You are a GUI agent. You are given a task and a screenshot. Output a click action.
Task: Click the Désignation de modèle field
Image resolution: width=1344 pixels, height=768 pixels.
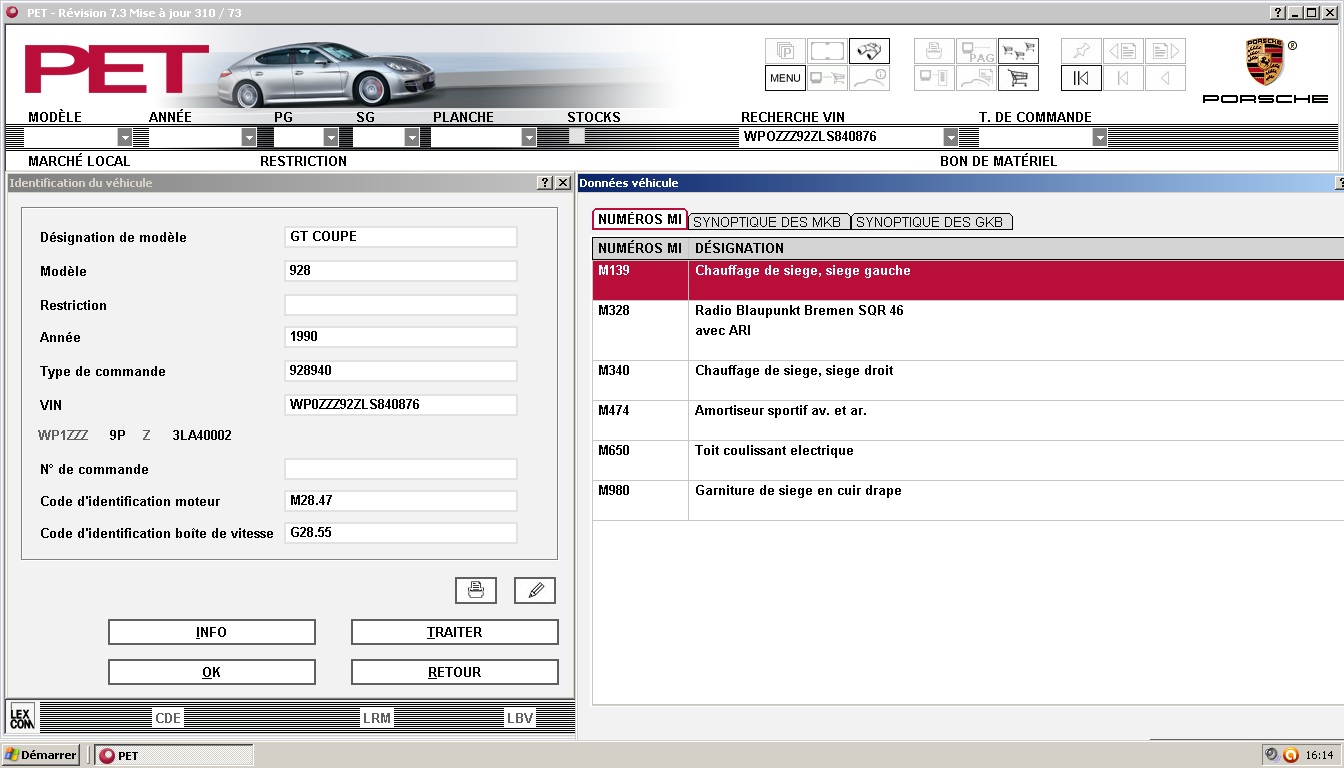pos(401,237)
